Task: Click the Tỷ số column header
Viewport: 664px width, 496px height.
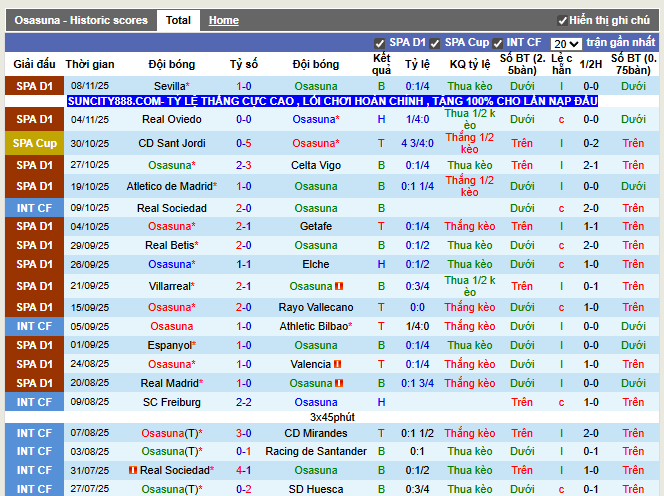Action: 243,64
